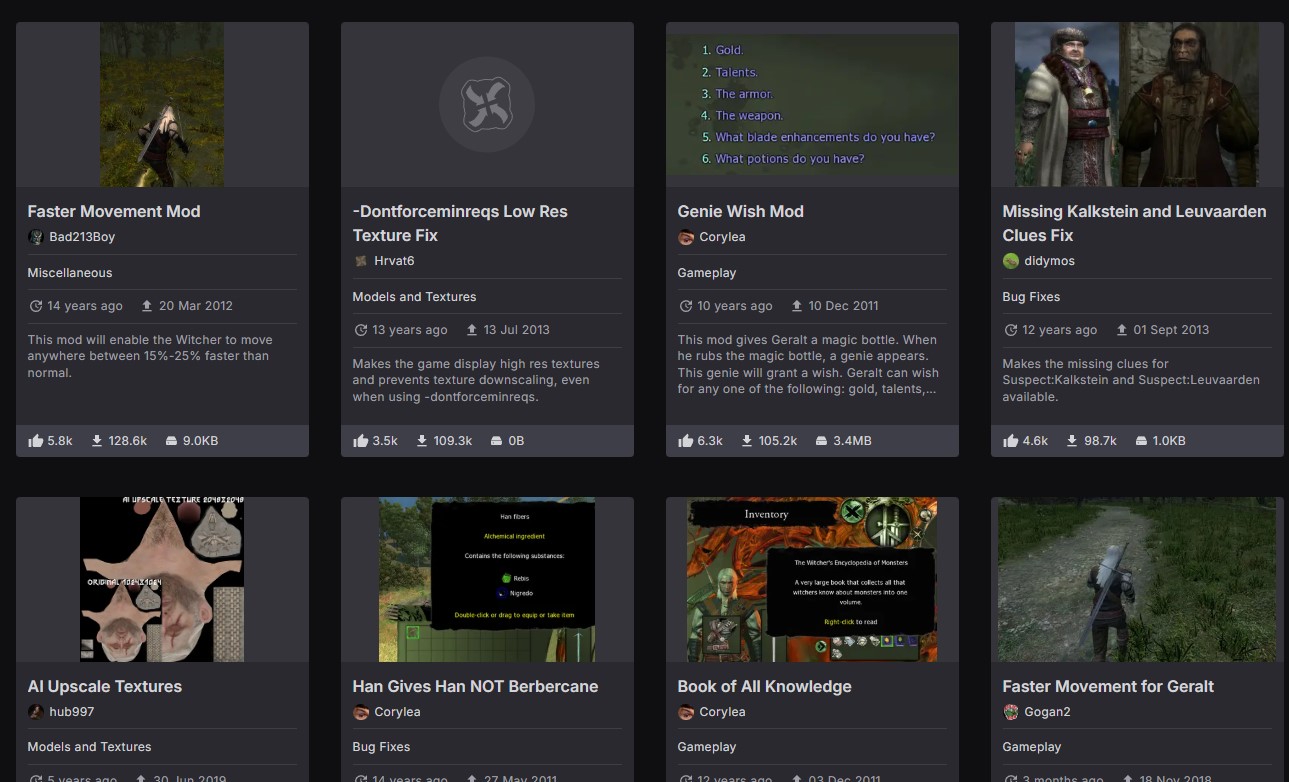Click download icon beside 128.6k
Viewport: 1289px width, 782px height.
click(97, 440)
